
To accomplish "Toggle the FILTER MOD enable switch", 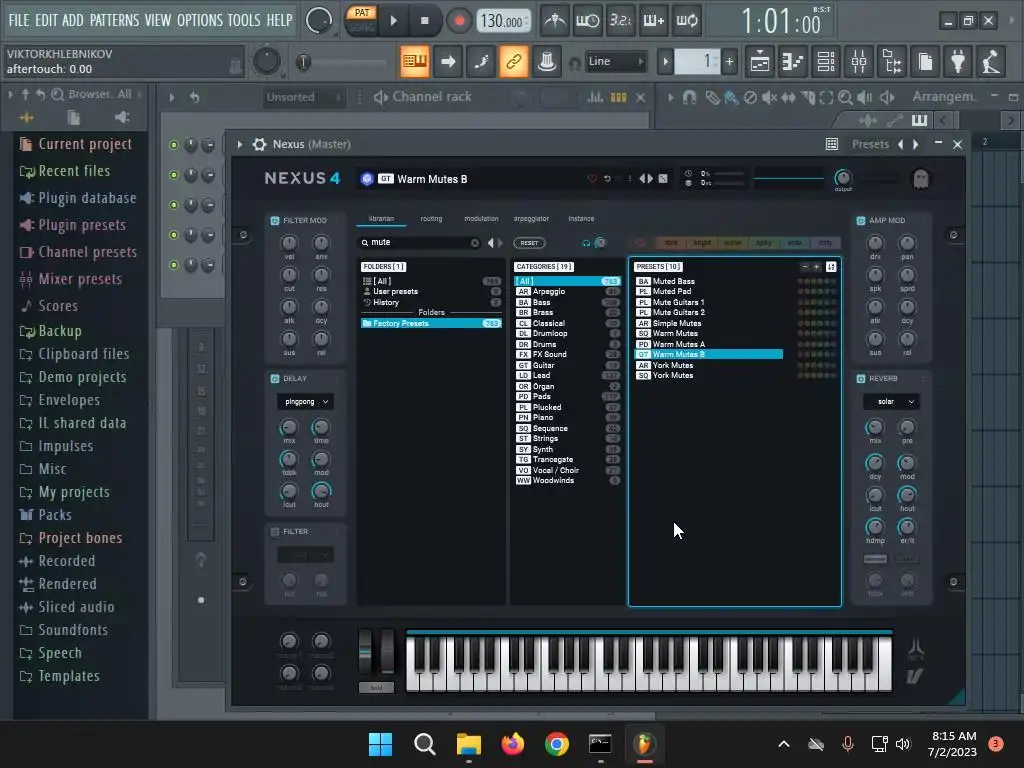I will (275, 221).
